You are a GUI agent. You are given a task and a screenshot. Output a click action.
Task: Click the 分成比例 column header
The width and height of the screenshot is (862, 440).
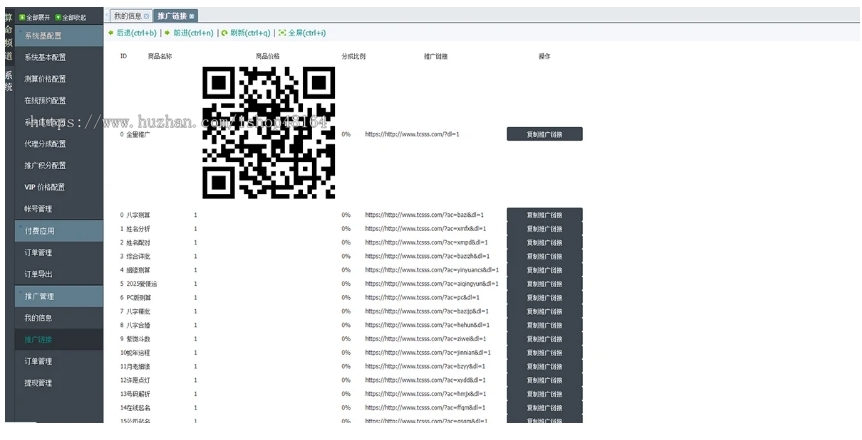[x=353, y=56]
